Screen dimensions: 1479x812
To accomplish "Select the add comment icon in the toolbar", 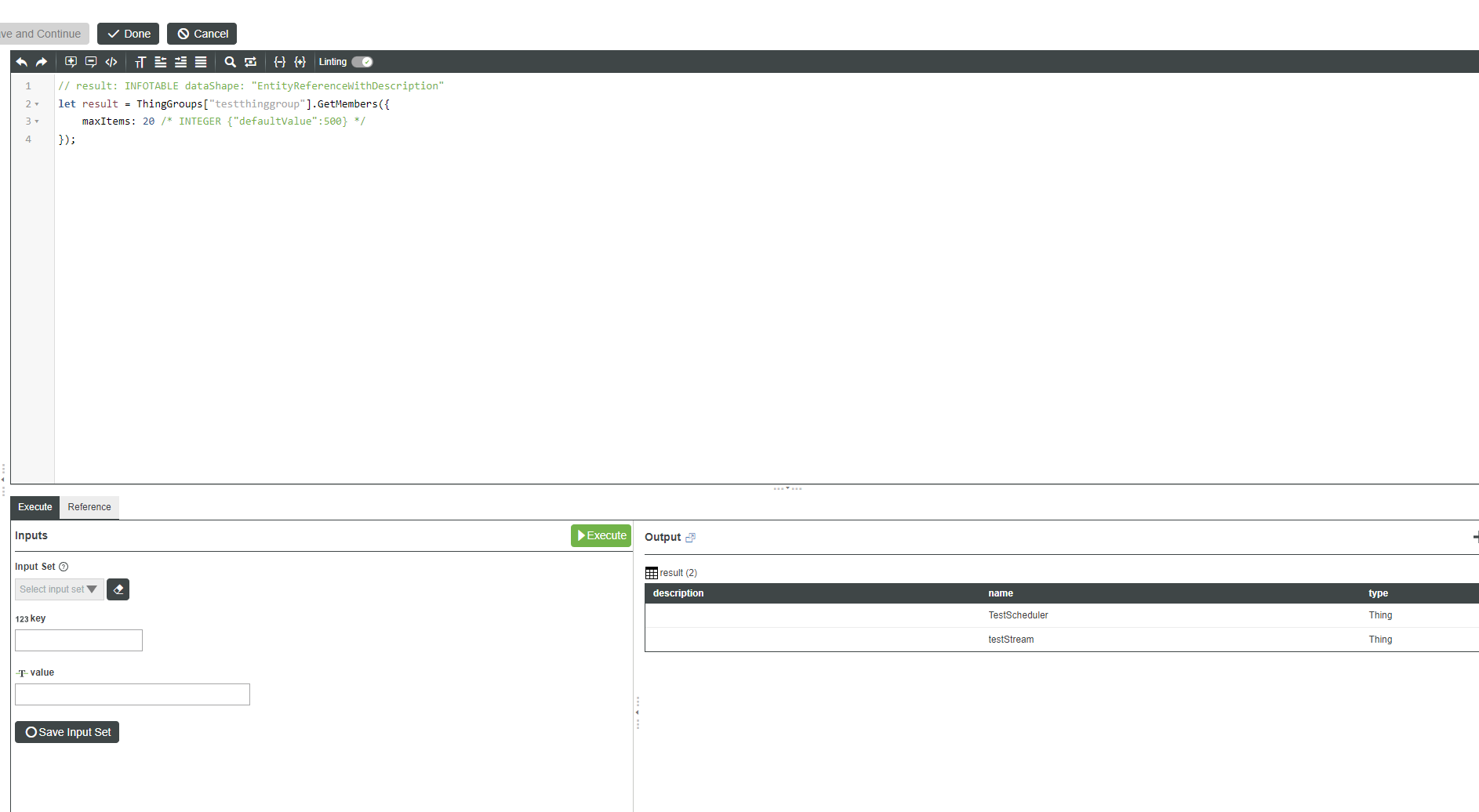I will click(71, 62).
